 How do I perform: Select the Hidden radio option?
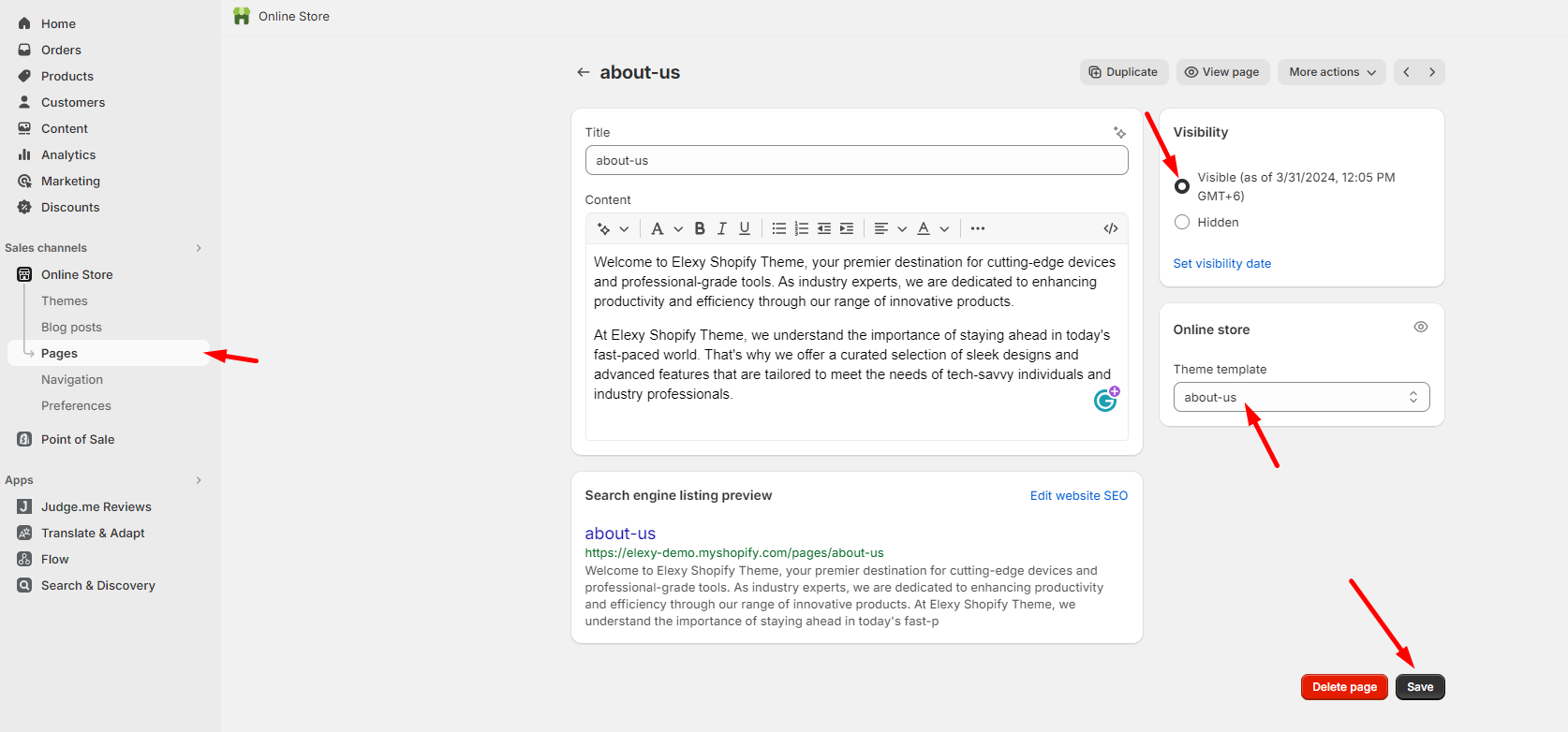point(1182,222)
